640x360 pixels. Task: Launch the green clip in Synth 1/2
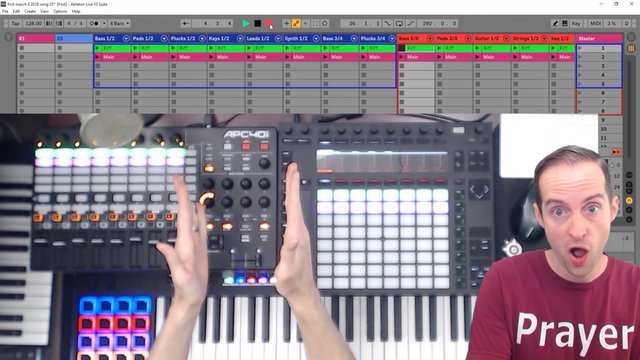(287, 48)
